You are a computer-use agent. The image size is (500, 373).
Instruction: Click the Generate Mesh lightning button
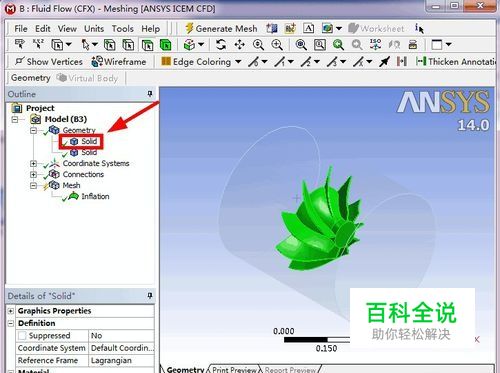click(x=221, y=29)
